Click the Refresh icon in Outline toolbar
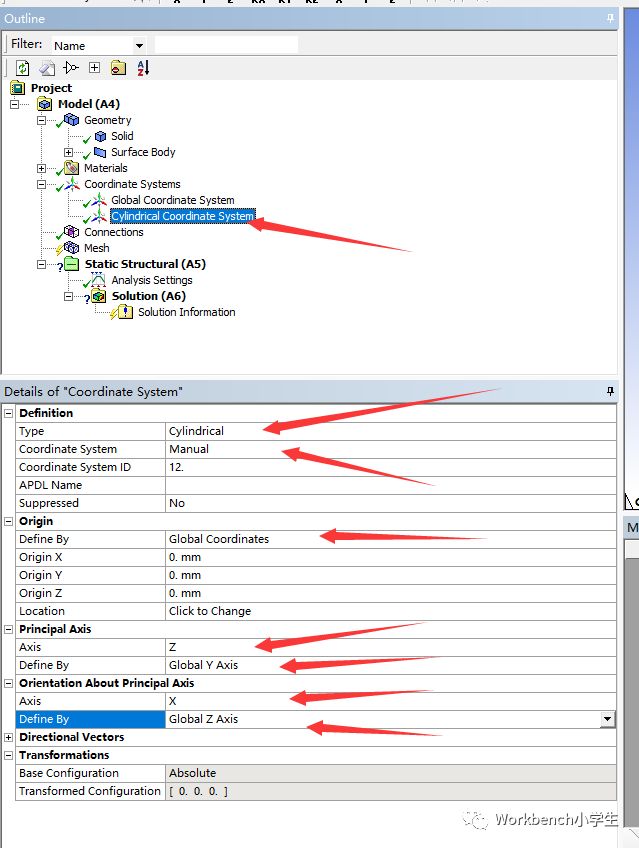639x848 pixels. (x=22, y=68)
